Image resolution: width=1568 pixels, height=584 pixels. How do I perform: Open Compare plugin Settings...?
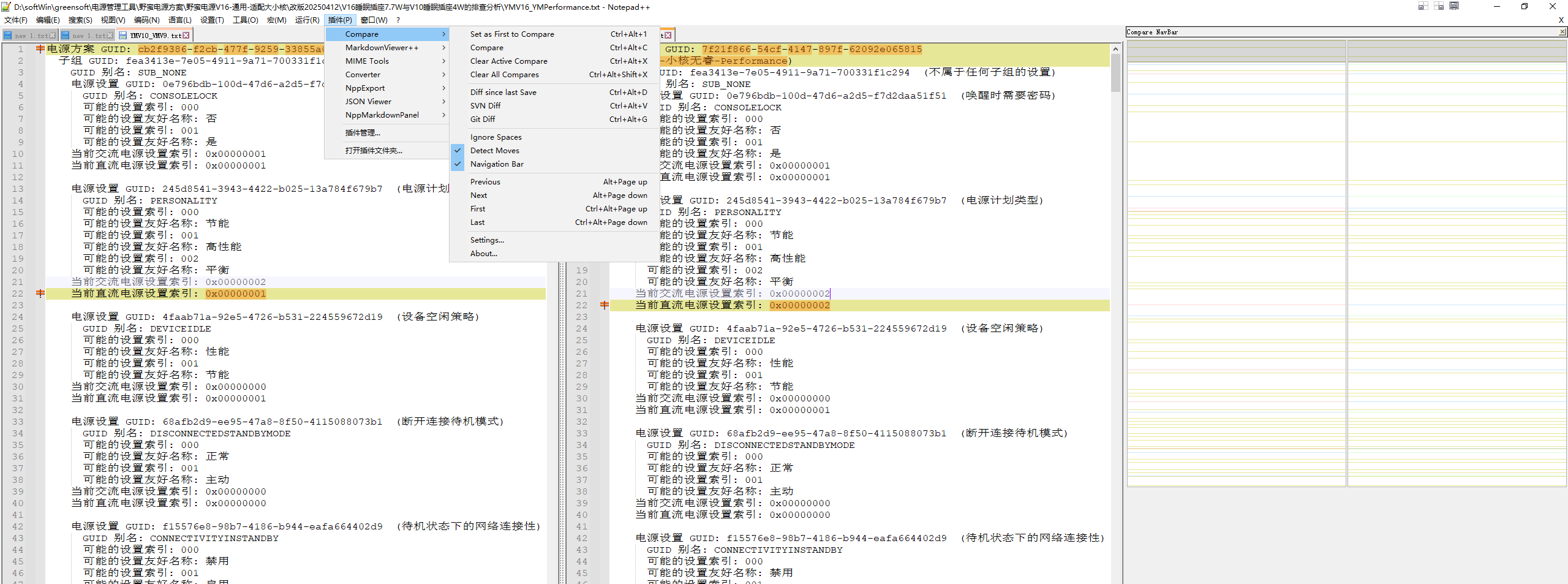(x=487, y=240)
